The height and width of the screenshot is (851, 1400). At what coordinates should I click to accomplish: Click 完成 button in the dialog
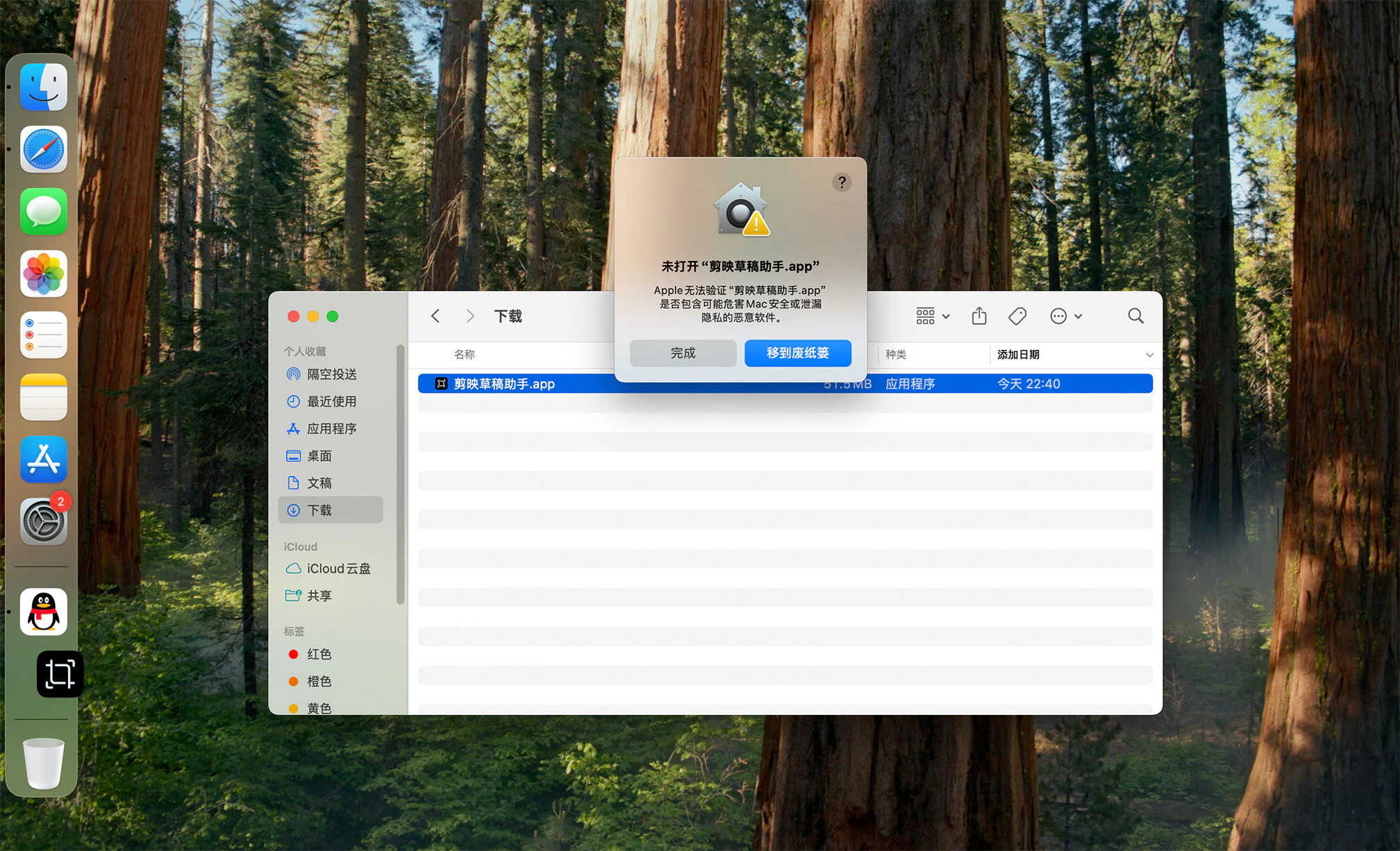point(683,353)
